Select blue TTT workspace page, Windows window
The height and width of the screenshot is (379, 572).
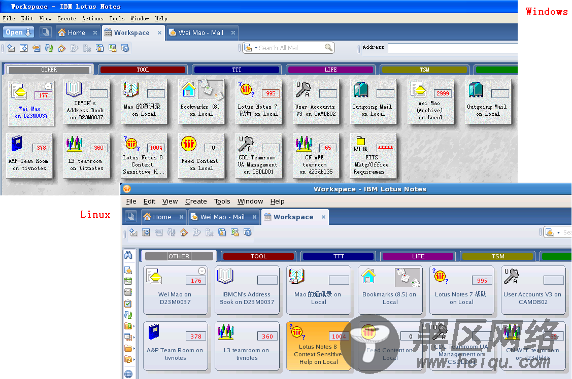point(236,70)
